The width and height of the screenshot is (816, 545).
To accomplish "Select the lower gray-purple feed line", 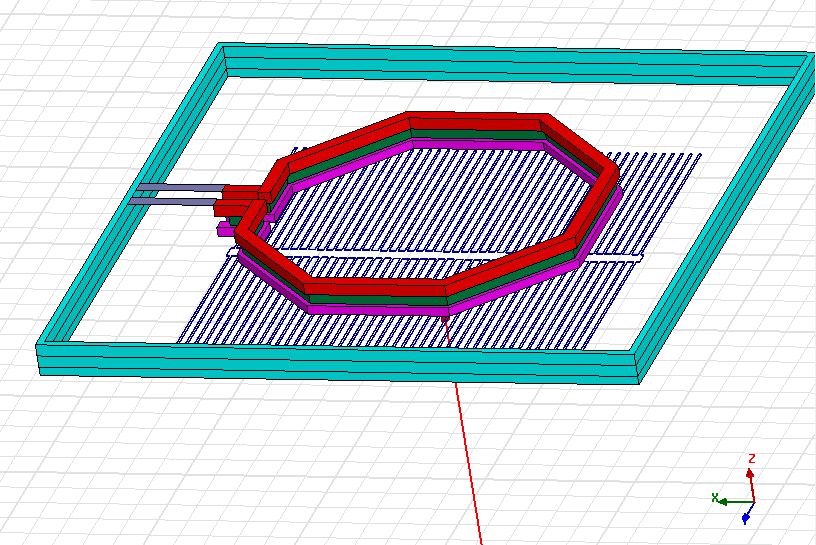I will (x=174, y=201).
